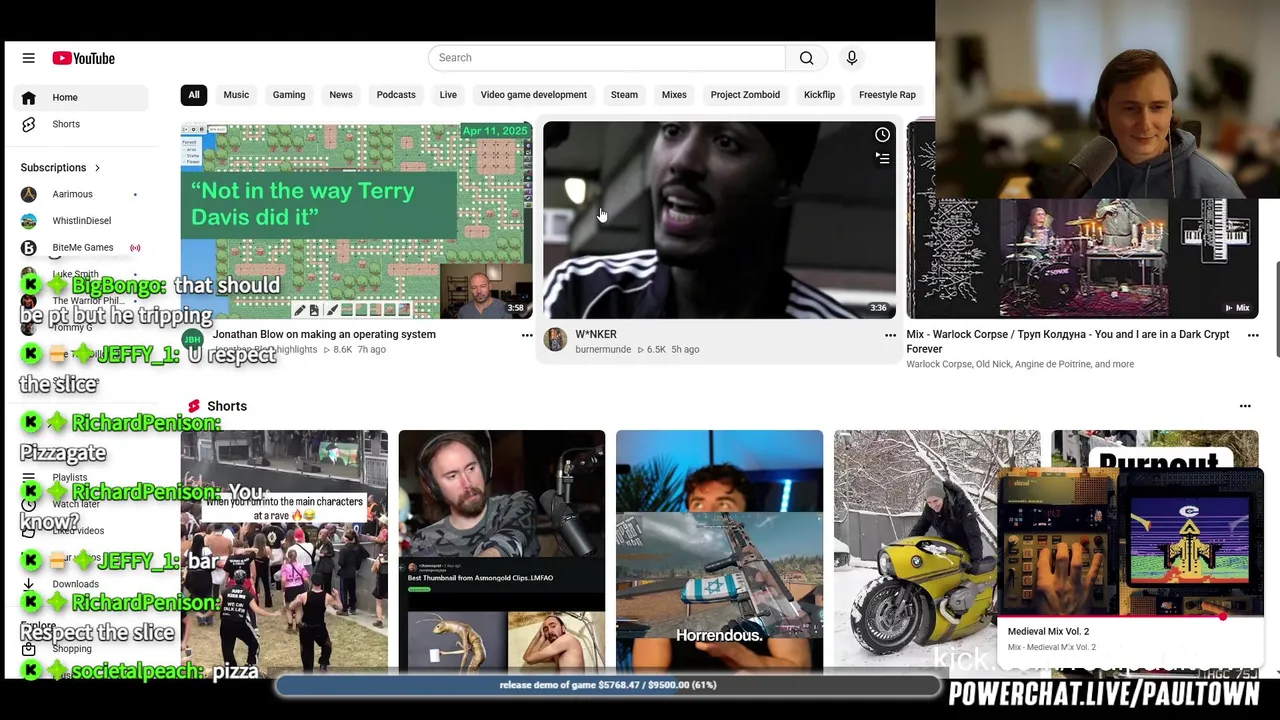The image size is (1280, 720).
Task: Select the News filter chip
Action: (341, 95)
